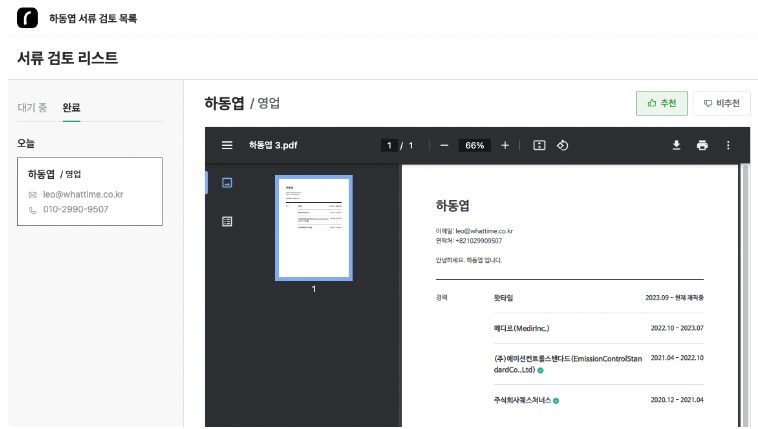Show the document outline in PDF sidebar
758x429 pixels.
[x=227, y=221]
